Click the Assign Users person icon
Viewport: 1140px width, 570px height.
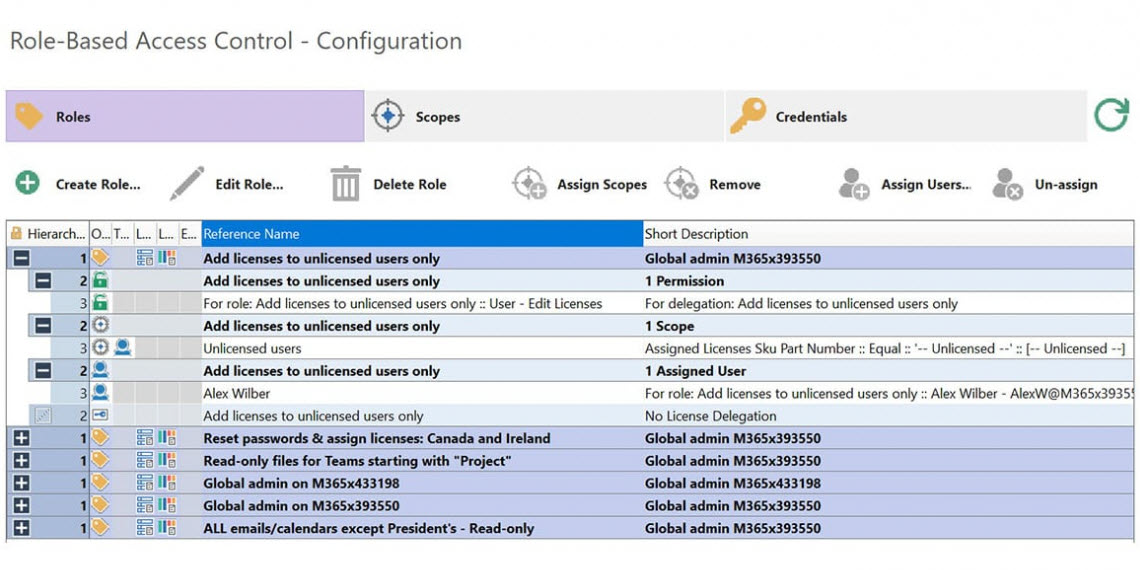(853, 184)
